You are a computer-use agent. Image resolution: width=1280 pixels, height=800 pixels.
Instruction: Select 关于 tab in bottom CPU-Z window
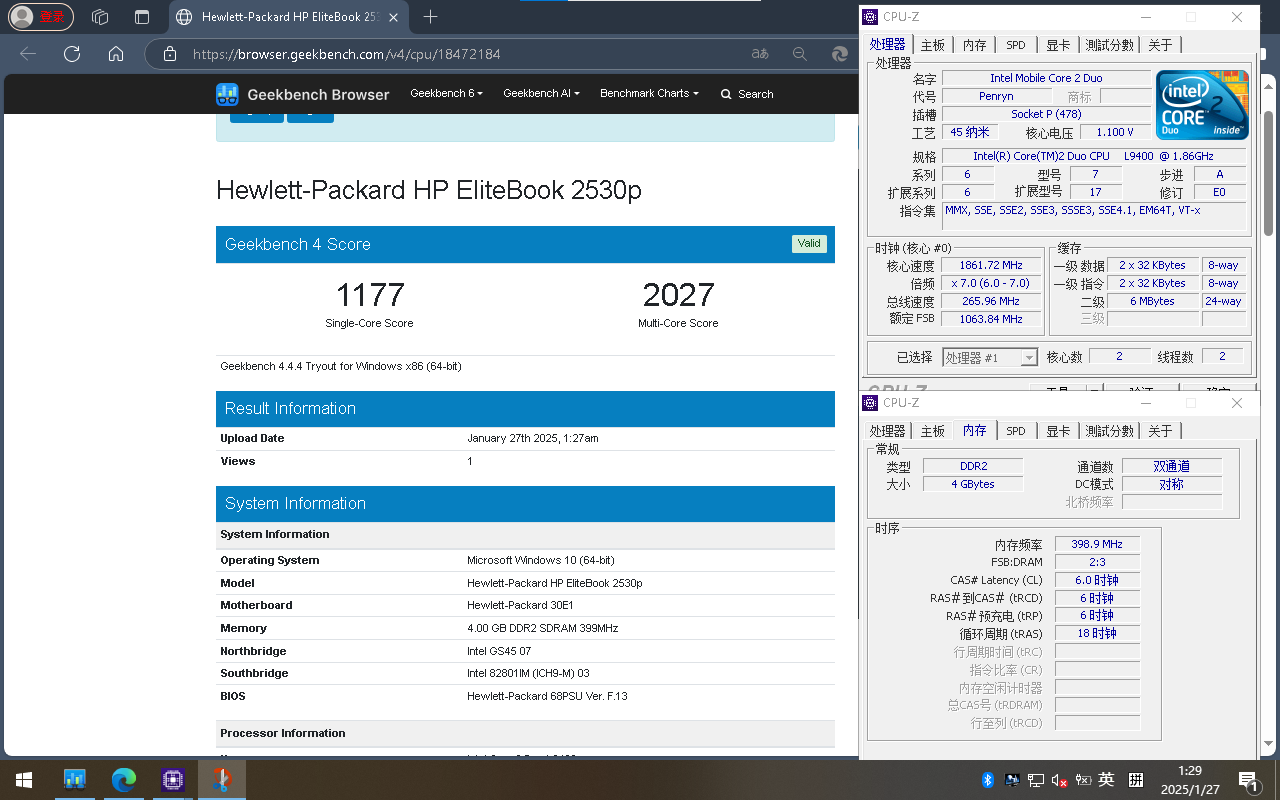click(1160, 431)
